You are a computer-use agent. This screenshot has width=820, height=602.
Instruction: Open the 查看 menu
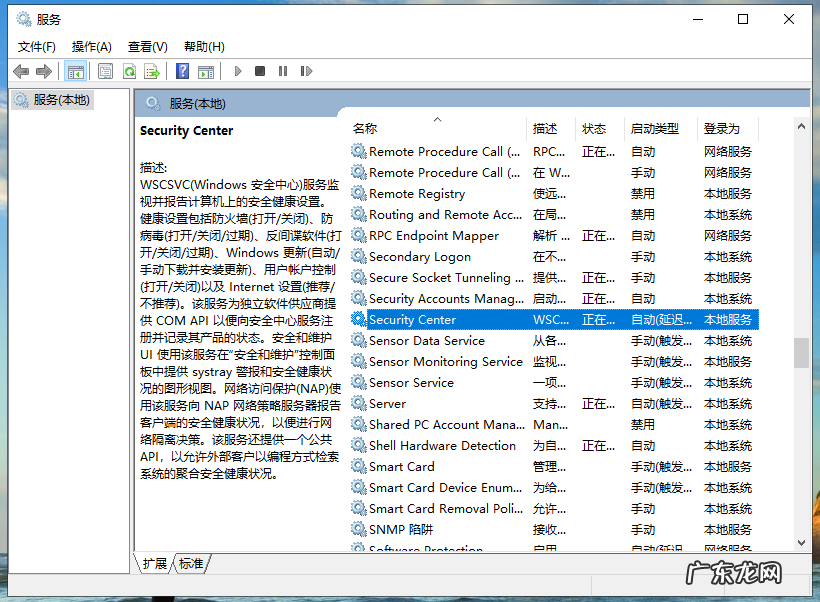(146, 46)
